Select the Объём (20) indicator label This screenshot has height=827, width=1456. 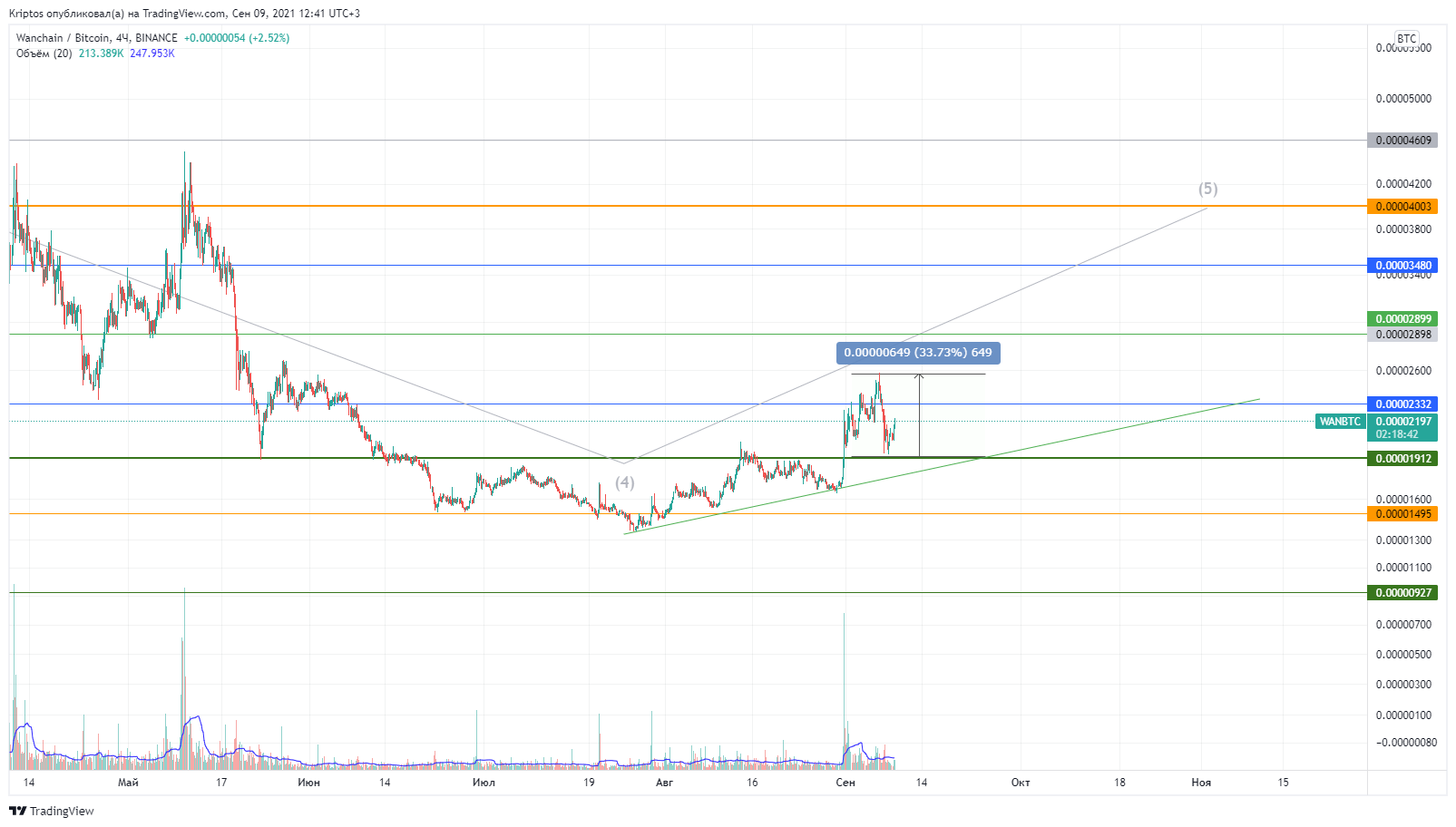coord(44,54)
